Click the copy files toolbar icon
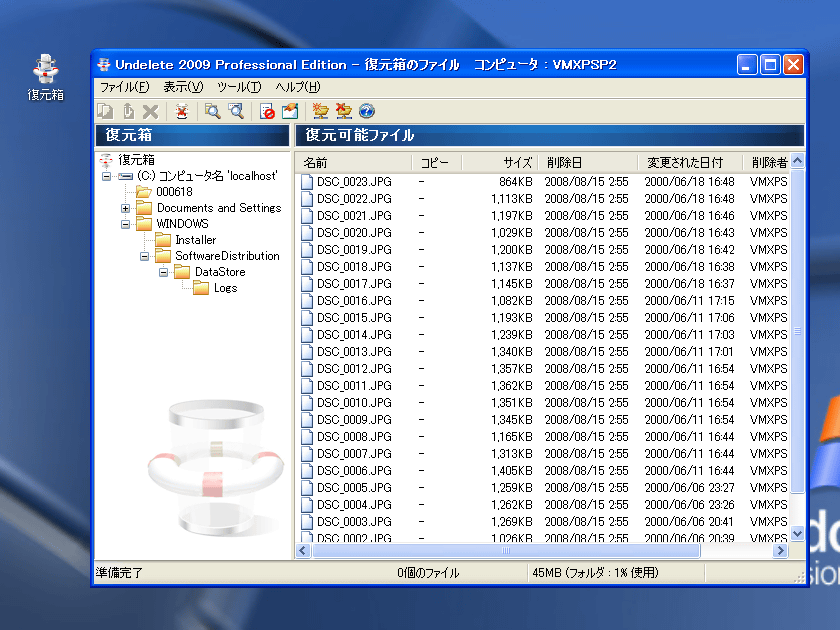This screenshot has height=630, width=840. (x=105, y=111)
